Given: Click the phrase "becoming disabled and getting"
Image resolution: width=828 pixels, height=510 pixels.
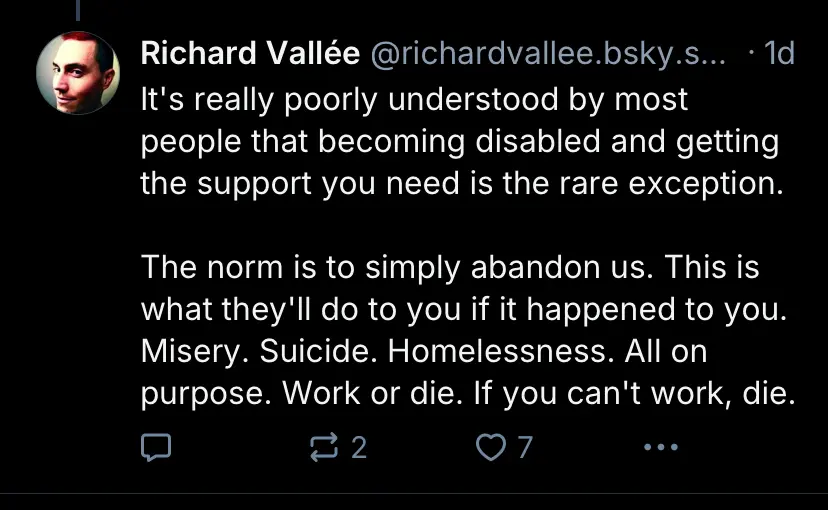Looking at the screenshot, I should 549,142.
